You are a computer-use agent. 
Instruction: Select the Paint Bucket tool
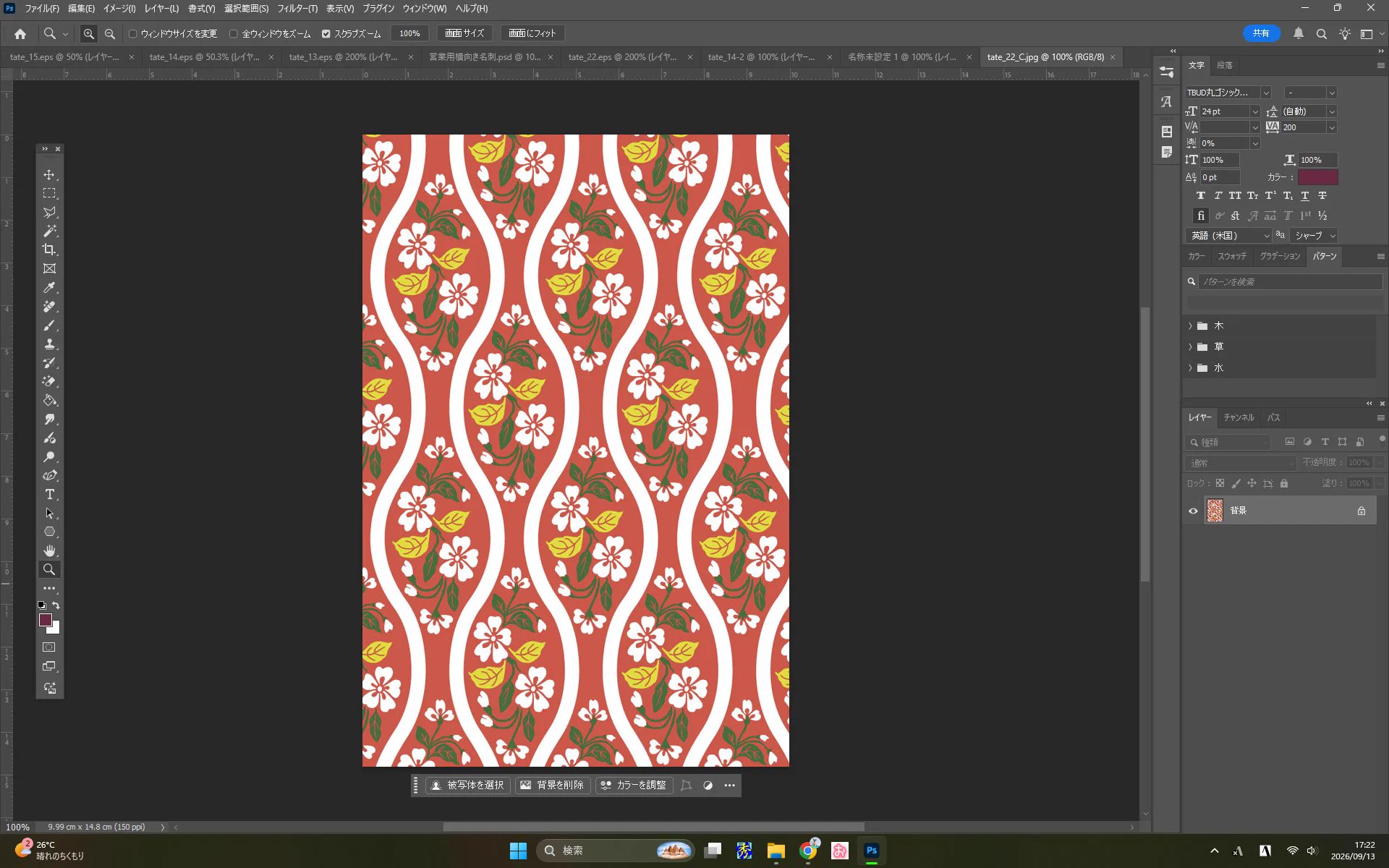49,400
